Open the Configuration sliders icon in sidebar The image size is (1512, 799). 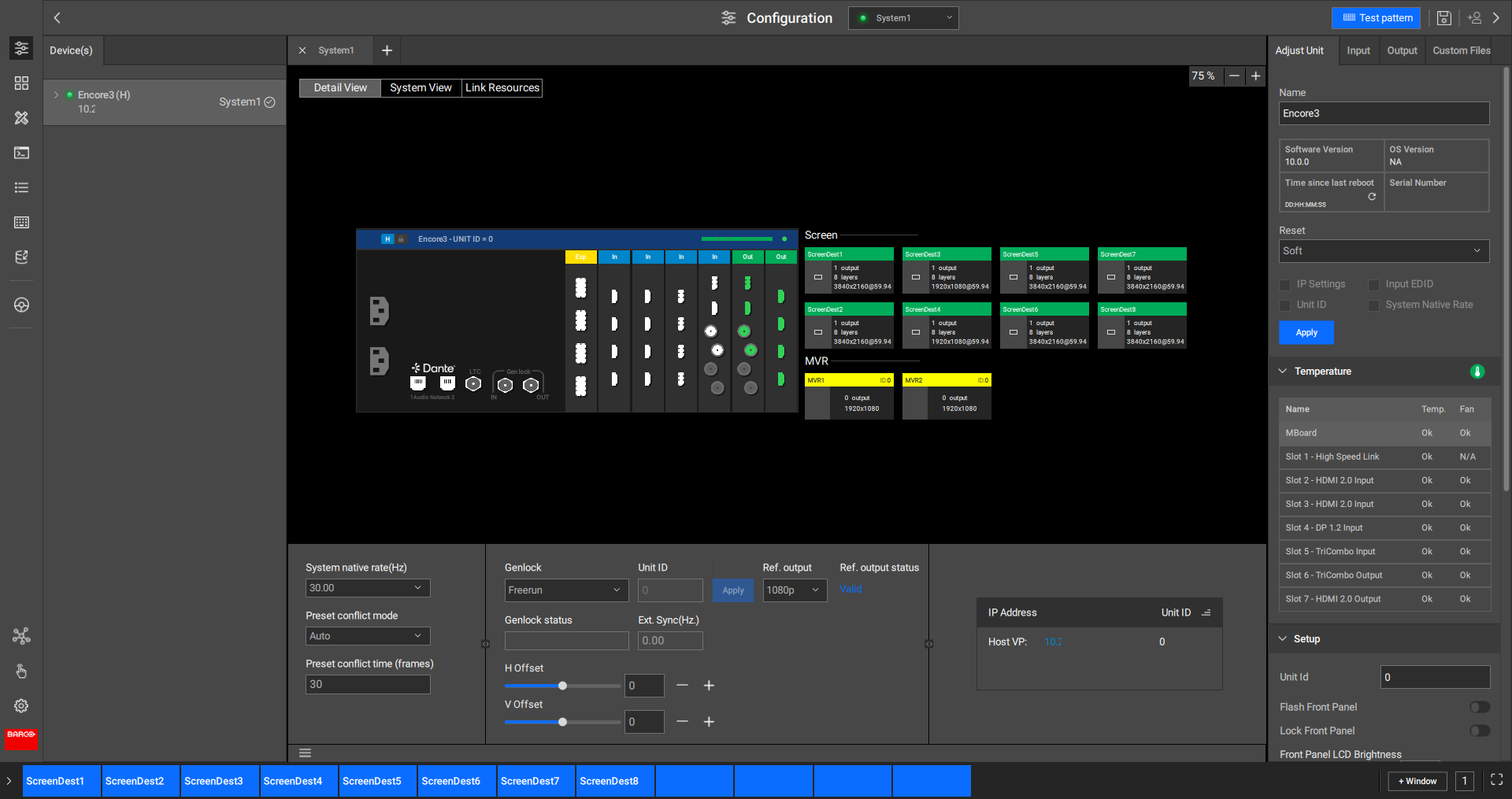[21, 48]
